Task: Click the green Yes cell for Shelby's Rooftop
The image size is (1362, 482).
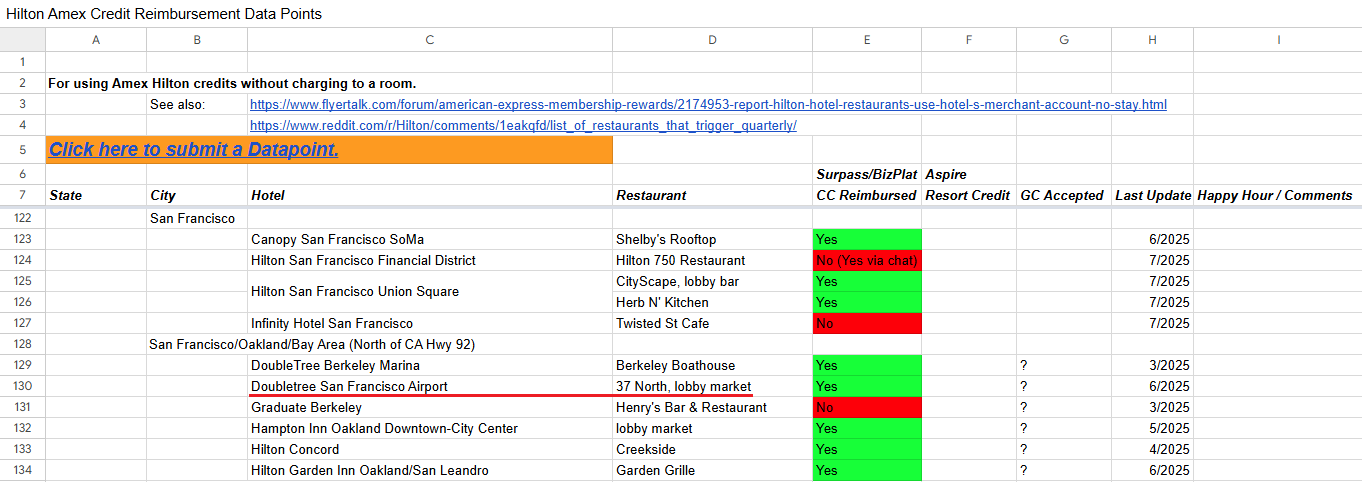Action: [x=866, y=240]
